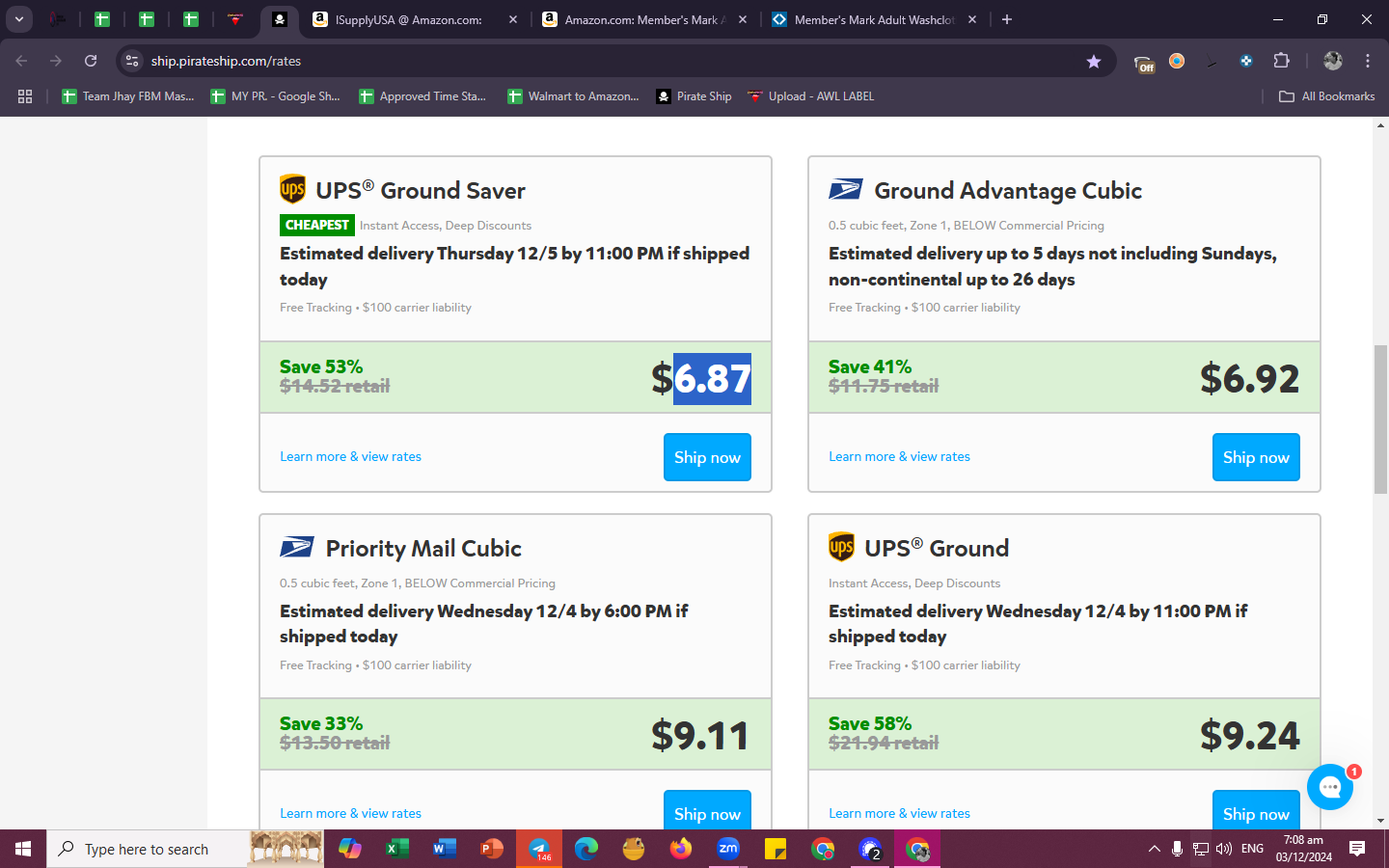
Task: Click the green CHEAPEST badge
Action: [317, 225]
